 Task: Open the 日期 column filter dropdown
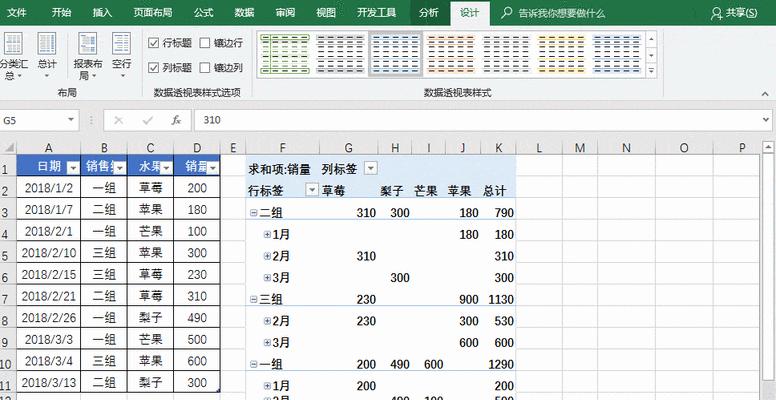coord(73,168)
